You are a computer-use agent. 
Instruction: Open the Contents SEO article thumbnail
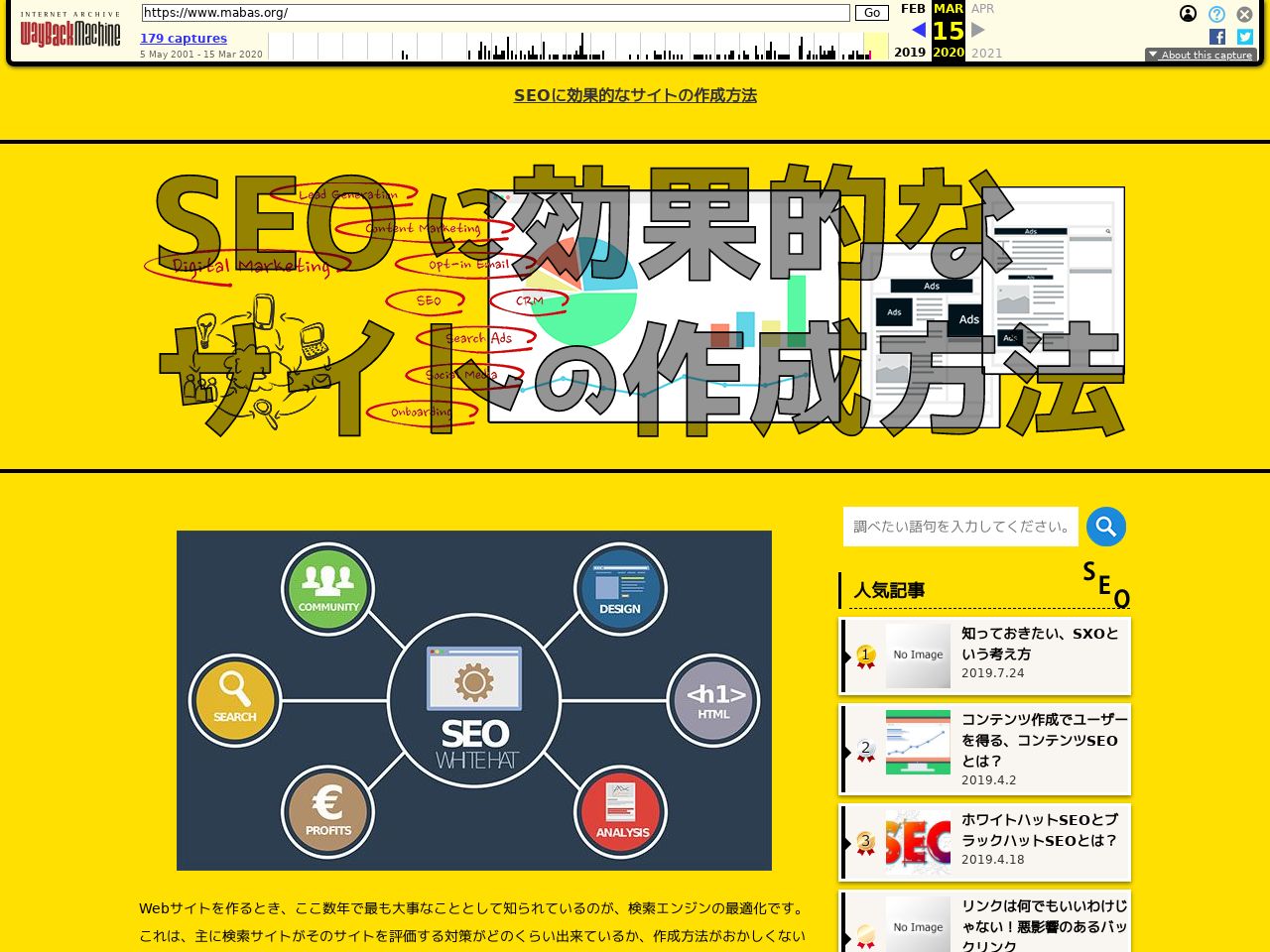(x=918, y=742)
